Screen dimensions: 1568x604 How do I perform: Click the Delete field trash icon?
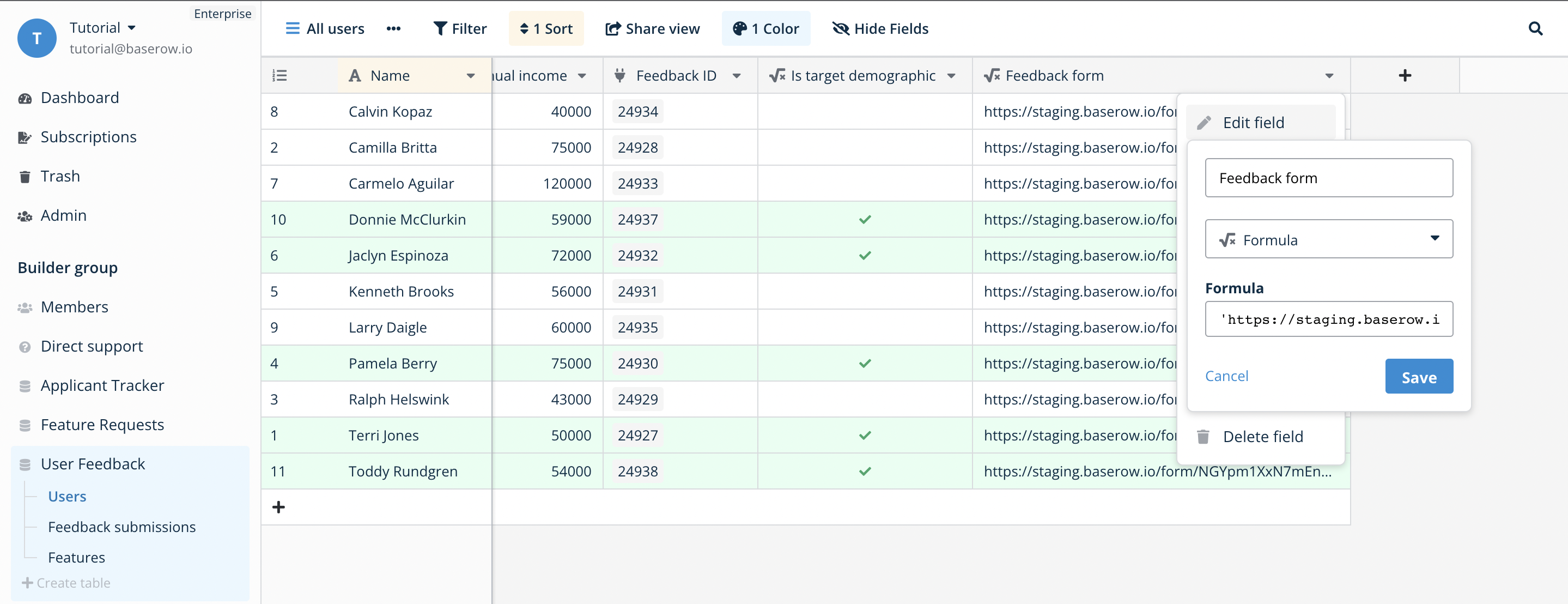pyautogui.click(x=1203, y=436)
